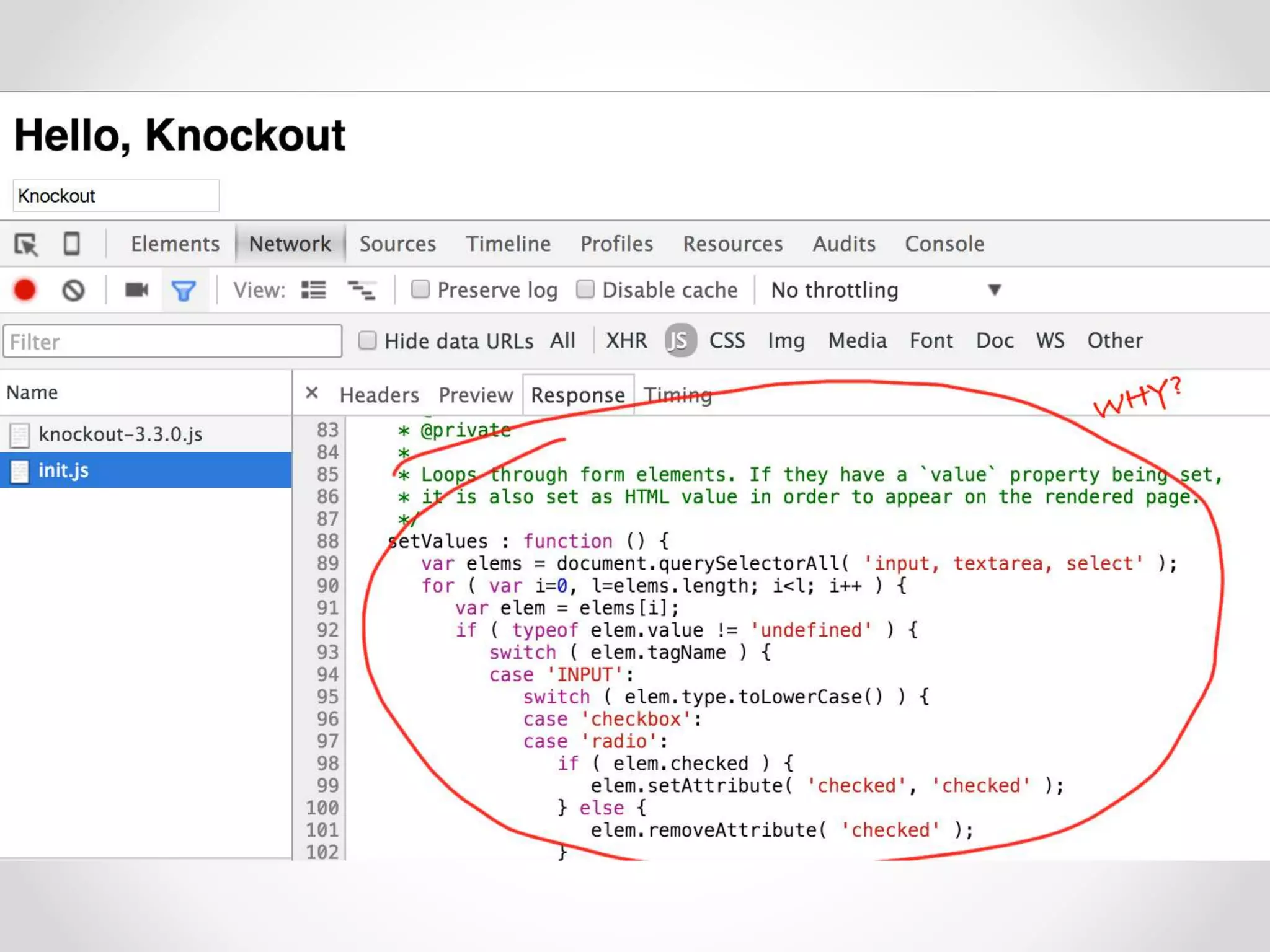Filter requests by Media
1270x952 pixels.
858,340
